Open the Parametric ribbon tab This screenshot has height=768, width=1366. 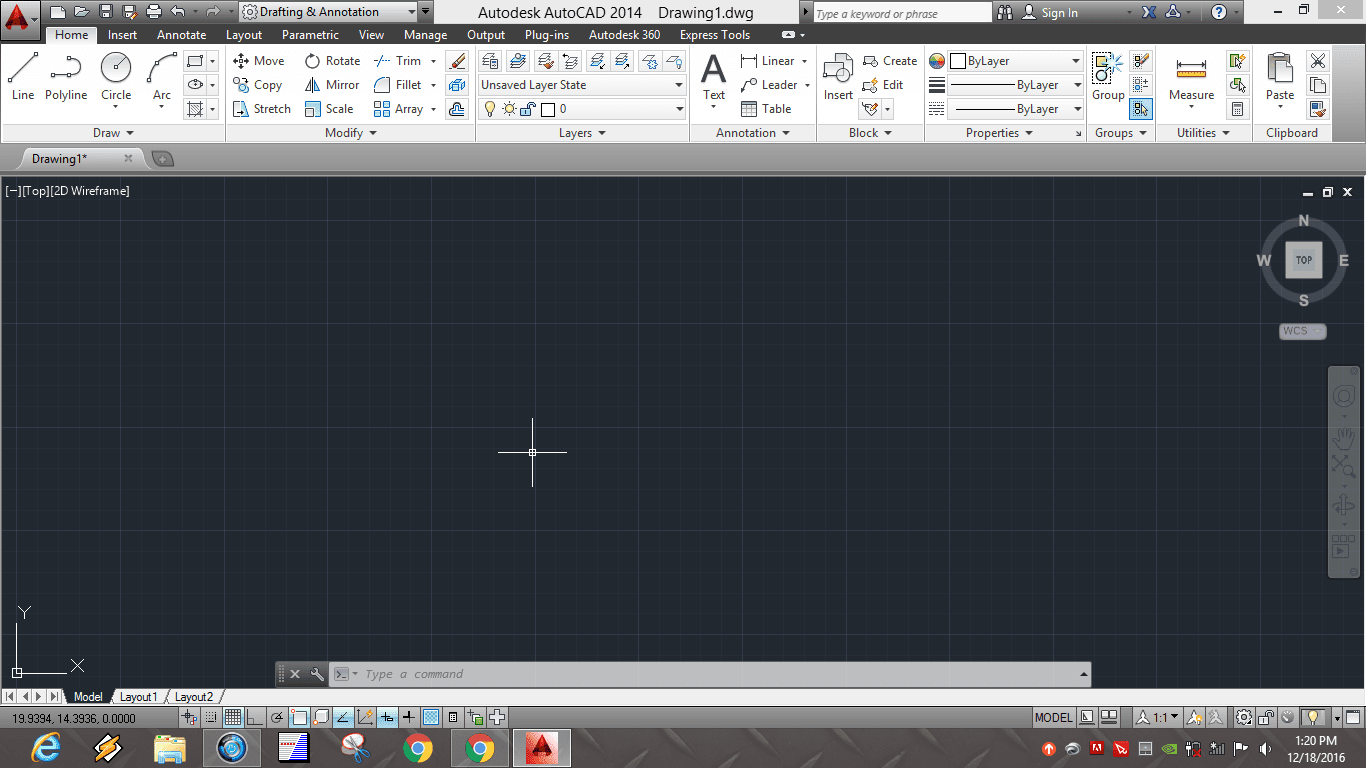point(310,34)
